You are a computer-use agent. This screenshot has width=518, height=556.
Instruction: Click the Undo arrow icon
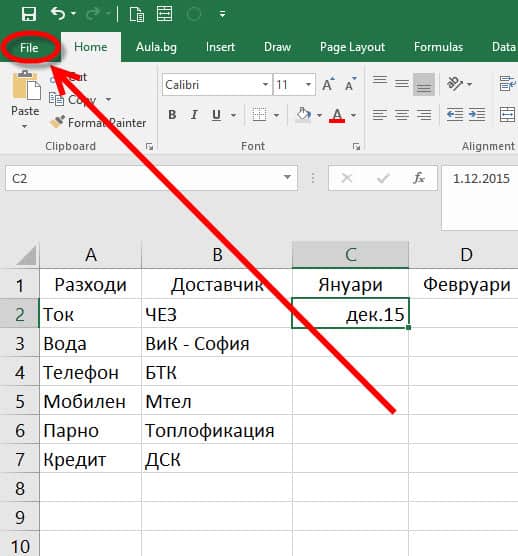58,13
